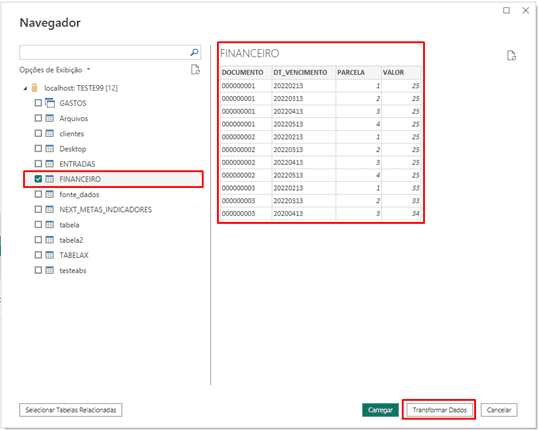
Task: Click the search magnifier icon
Action: (x=194, y=53)
